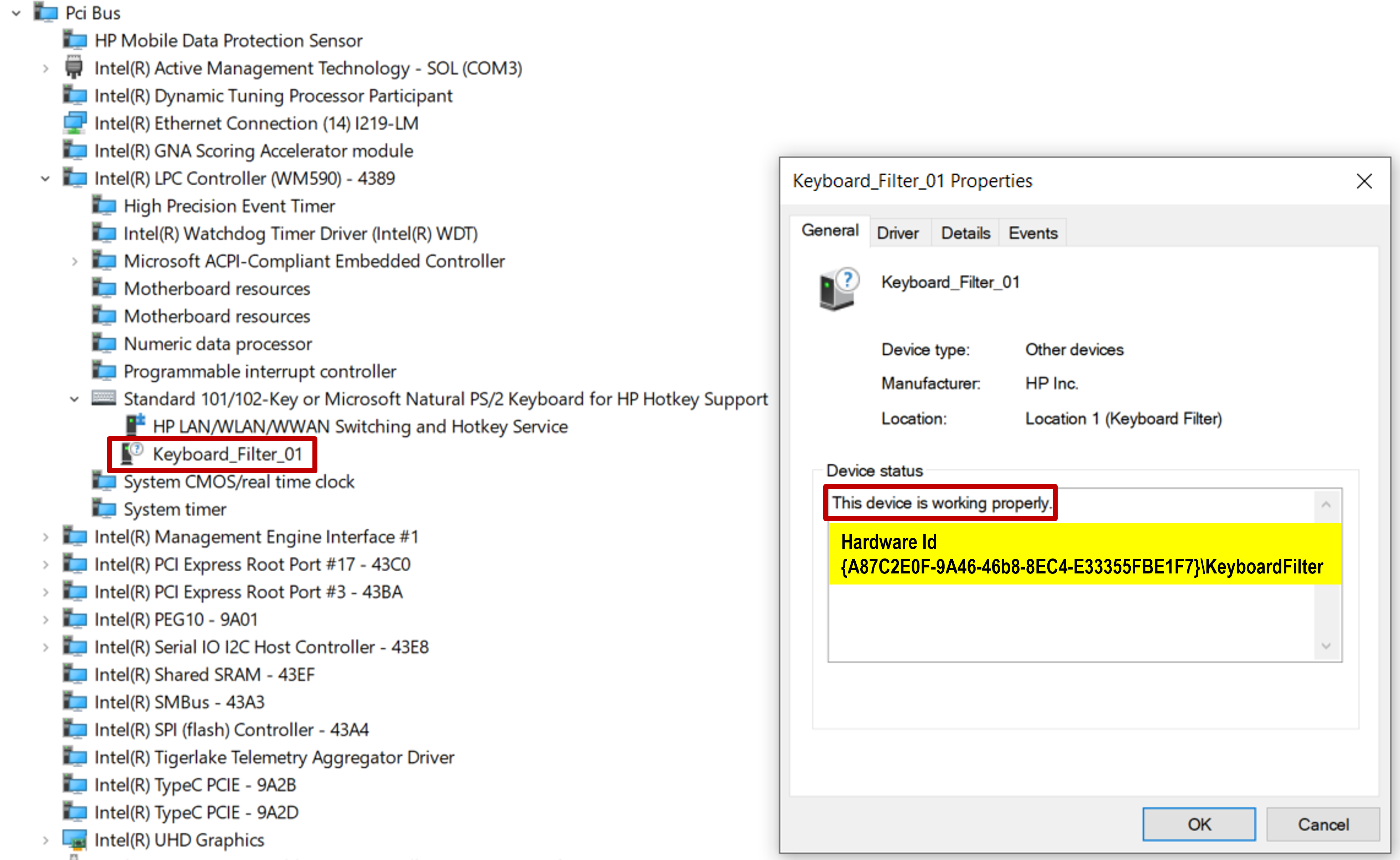This screenshot has width=1400, height=860.
Task: Click the Keyboard_Filter_01 unknown device icon
Action: pos(132,454)
